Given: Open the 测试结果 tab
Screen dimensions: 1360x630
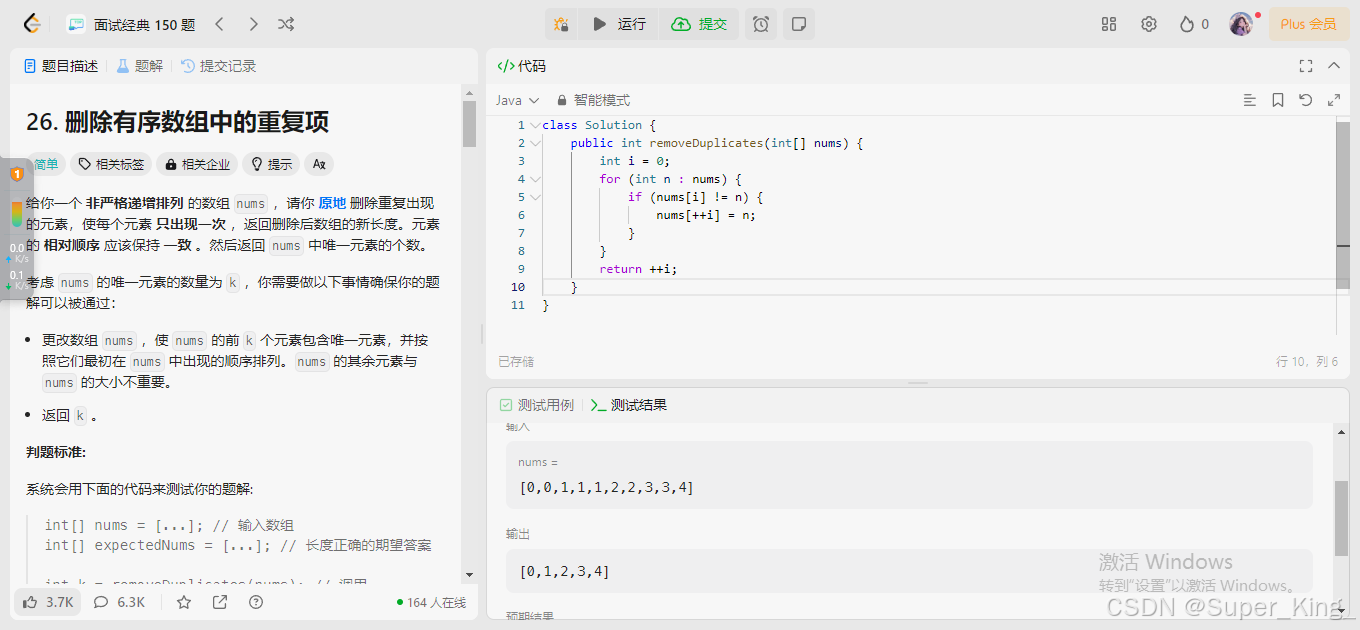Looking at the screenshot, I should [638, 404].
